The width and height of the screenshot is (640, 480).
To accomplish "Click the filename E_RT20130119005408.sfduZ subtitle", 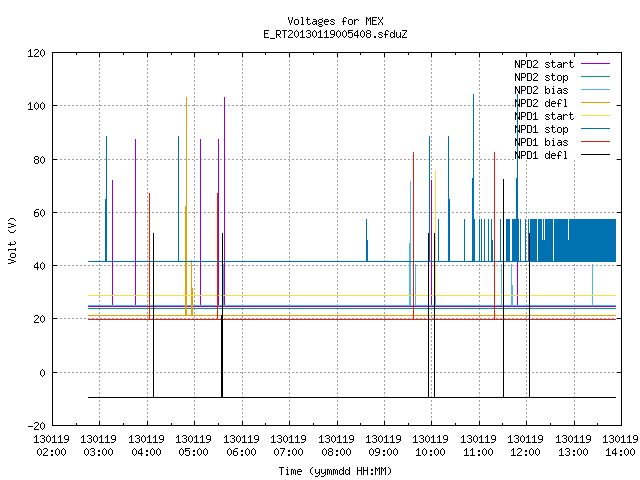I will [335, 34].
